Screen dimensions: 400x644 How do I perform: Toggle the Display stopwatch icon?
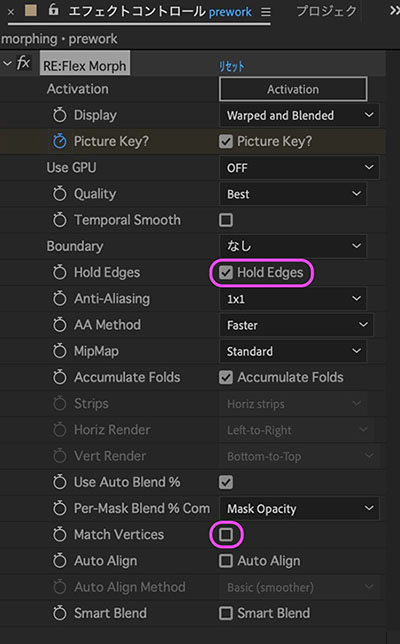coord(60,115)
